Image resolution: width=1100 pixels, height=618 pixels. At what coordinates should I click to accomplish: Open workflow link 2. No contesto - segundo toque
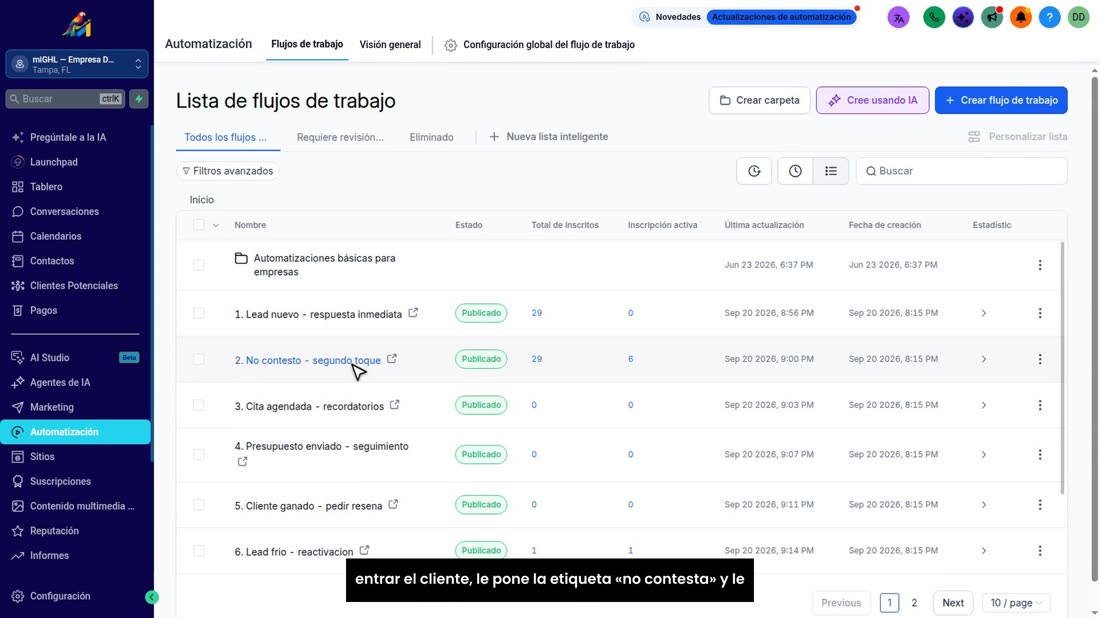tap(307, 360)
